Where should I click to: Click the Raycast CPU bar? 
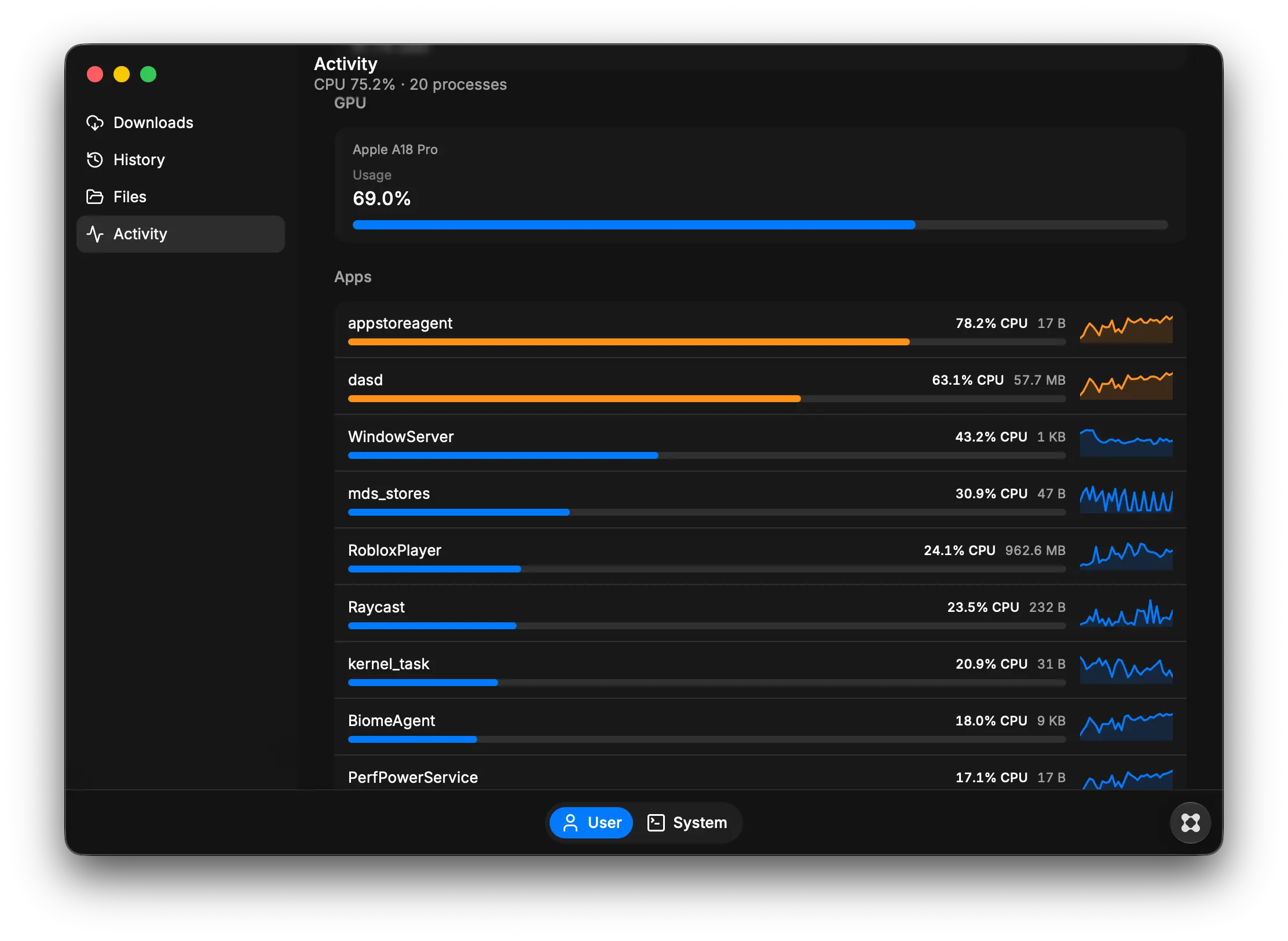(707, 626)
